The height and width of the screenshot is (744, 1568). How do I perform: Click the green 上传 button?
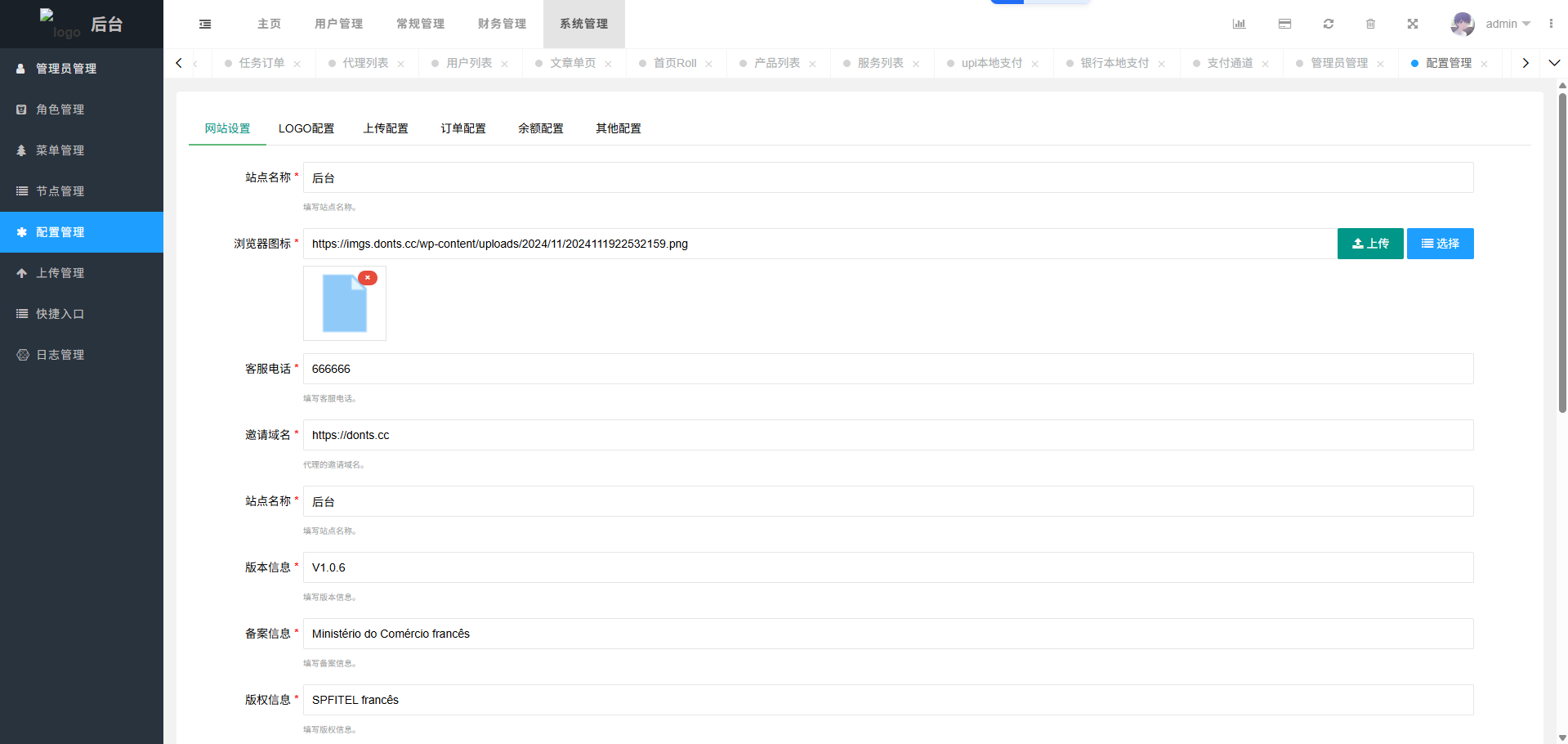coord(1370,244)
